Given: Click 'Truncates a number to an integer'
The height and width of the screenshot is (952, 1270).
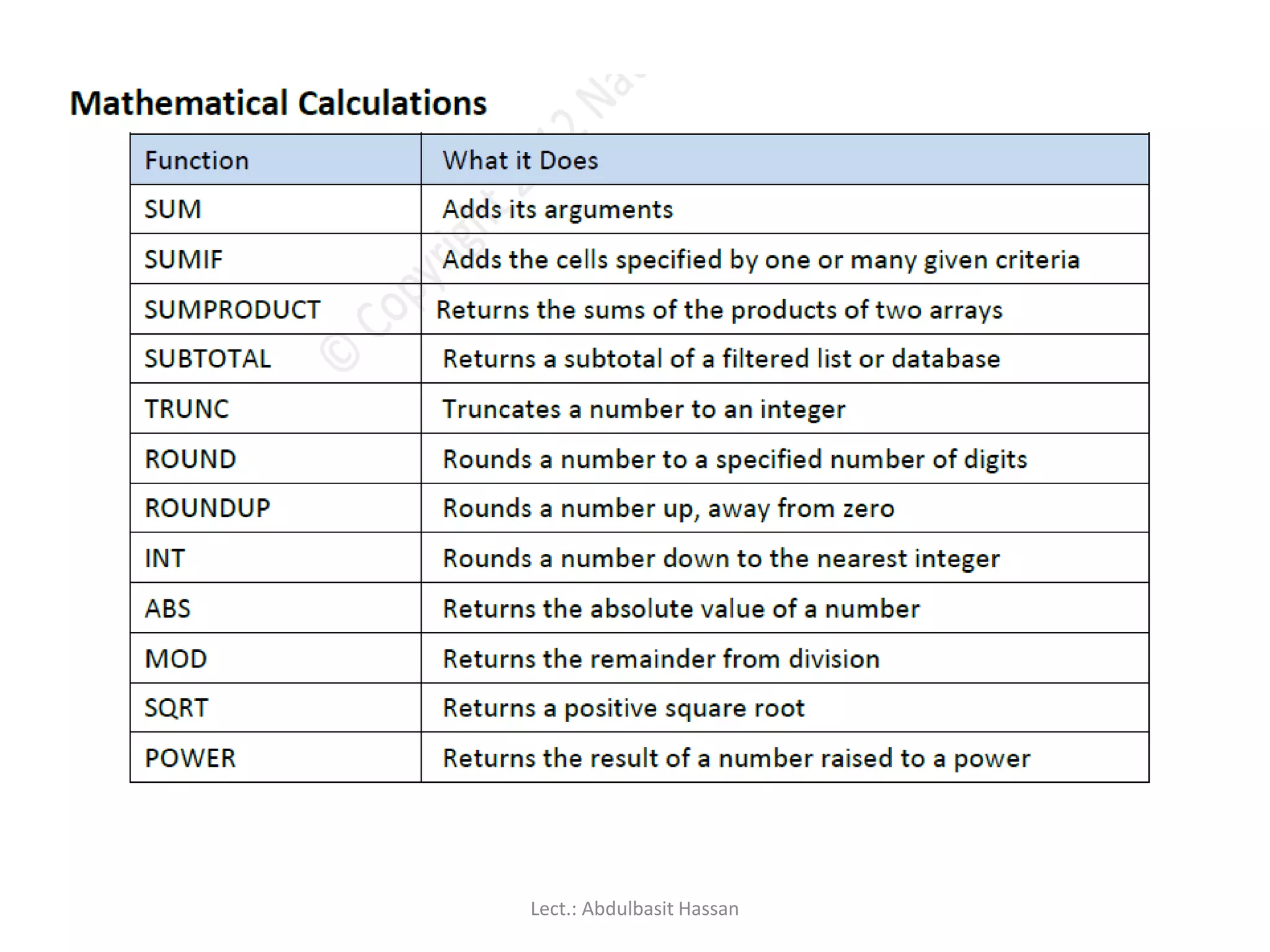Looking at the screenshot, I should coord(643,409).
